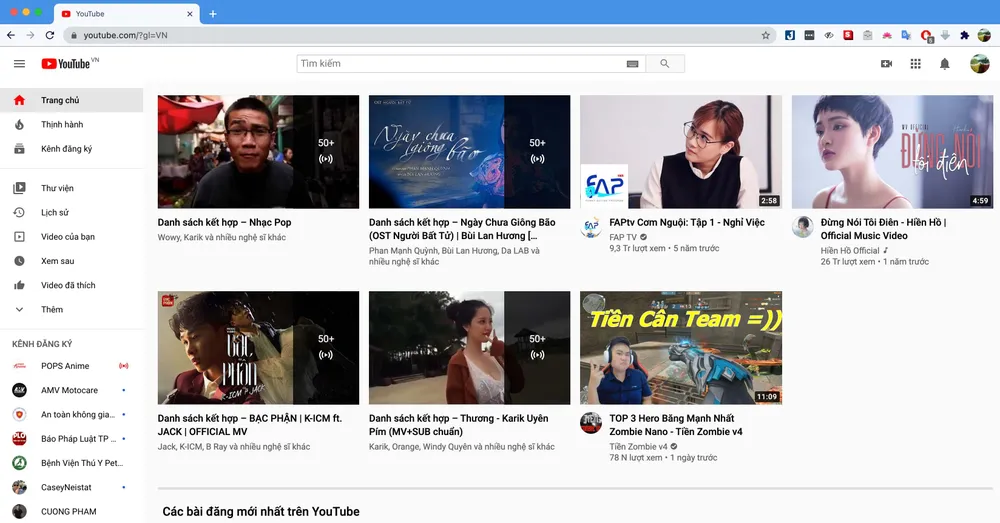Click Tiền Zombie v4 channel avatar
This screenshot has height=523, width=1000.
(x=591, y=423)
